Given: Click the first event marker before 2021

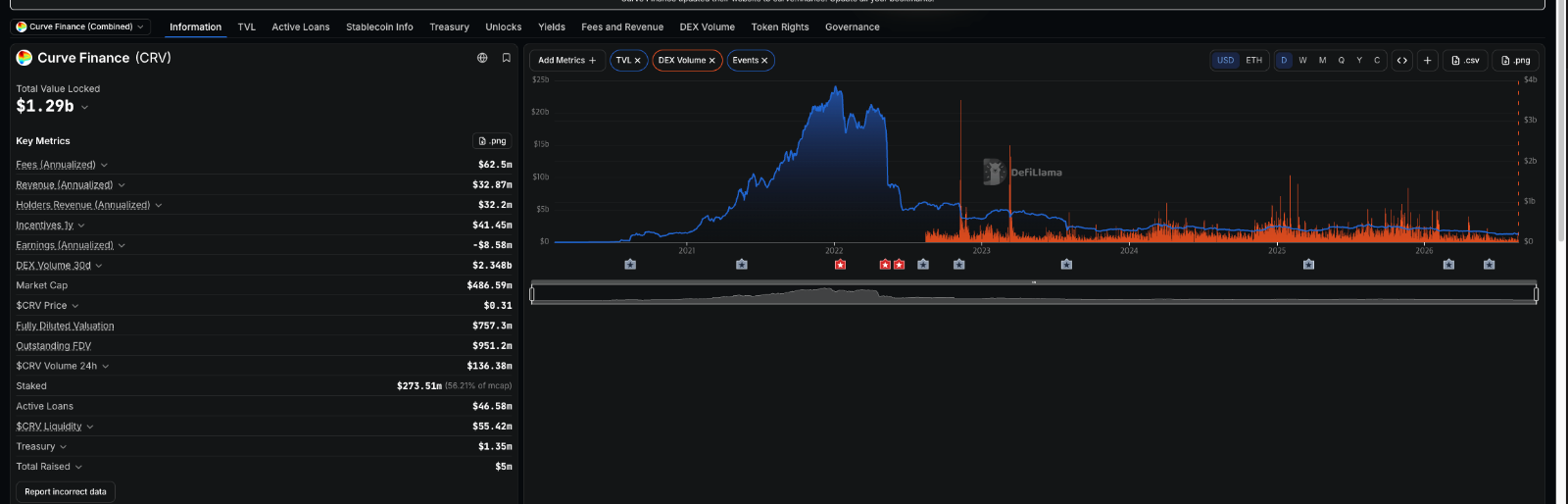Looking at the screenshot, I should pyautogui.click(x=630, y=265).
